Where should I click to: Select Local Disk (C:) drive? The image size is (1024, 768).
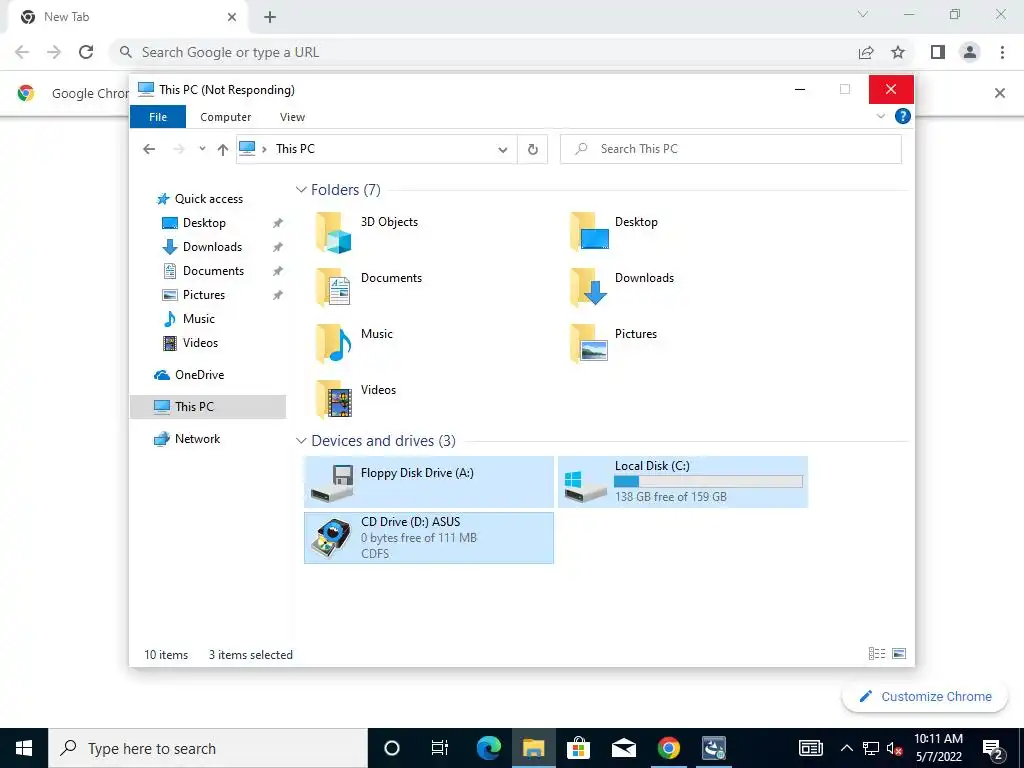click(x=683, y=482)
